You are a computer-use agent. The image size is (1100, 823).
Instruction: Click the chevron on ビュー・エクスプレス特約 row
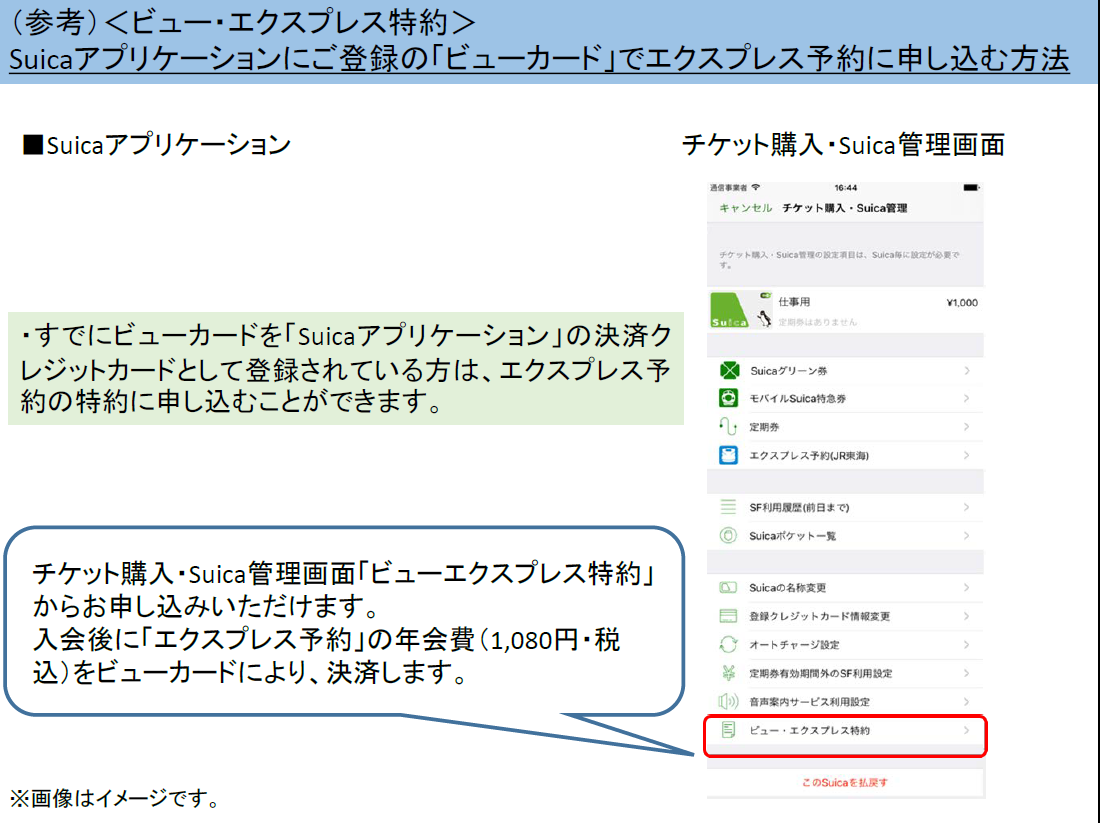point(967,730)
